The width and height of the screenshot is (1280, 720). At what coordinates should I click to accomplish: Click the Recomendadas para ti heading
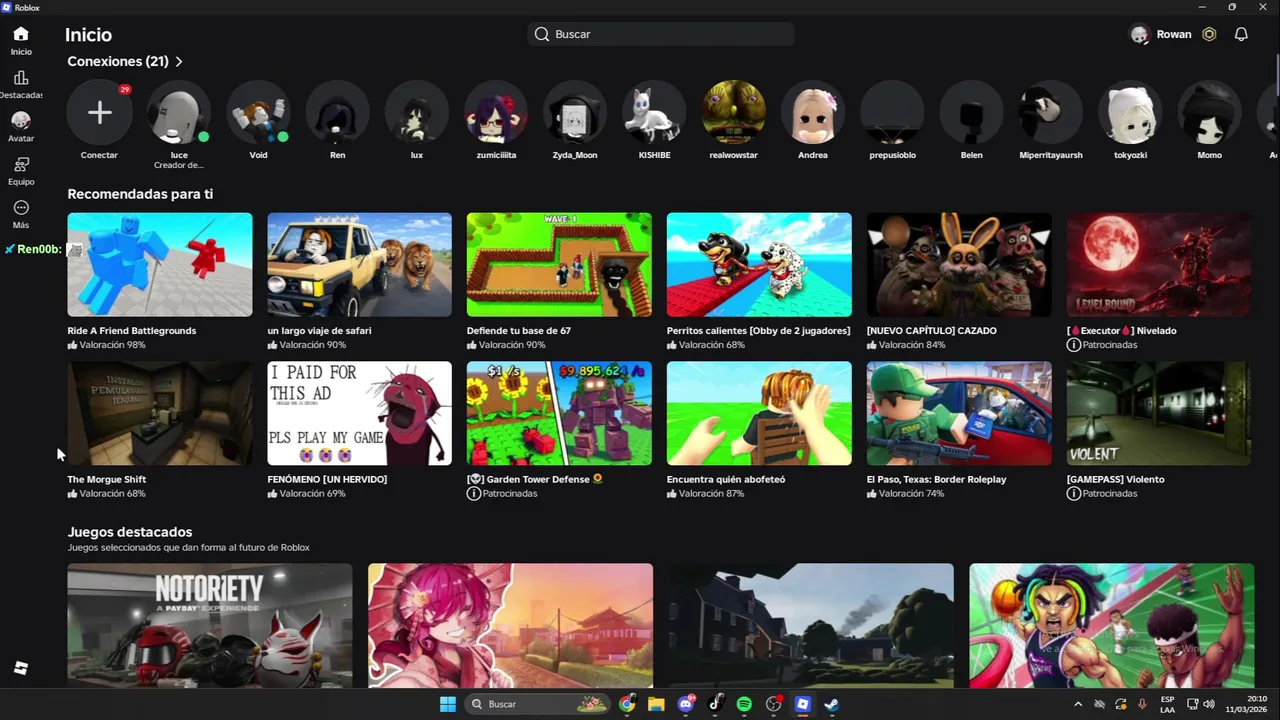click(140, 194)
